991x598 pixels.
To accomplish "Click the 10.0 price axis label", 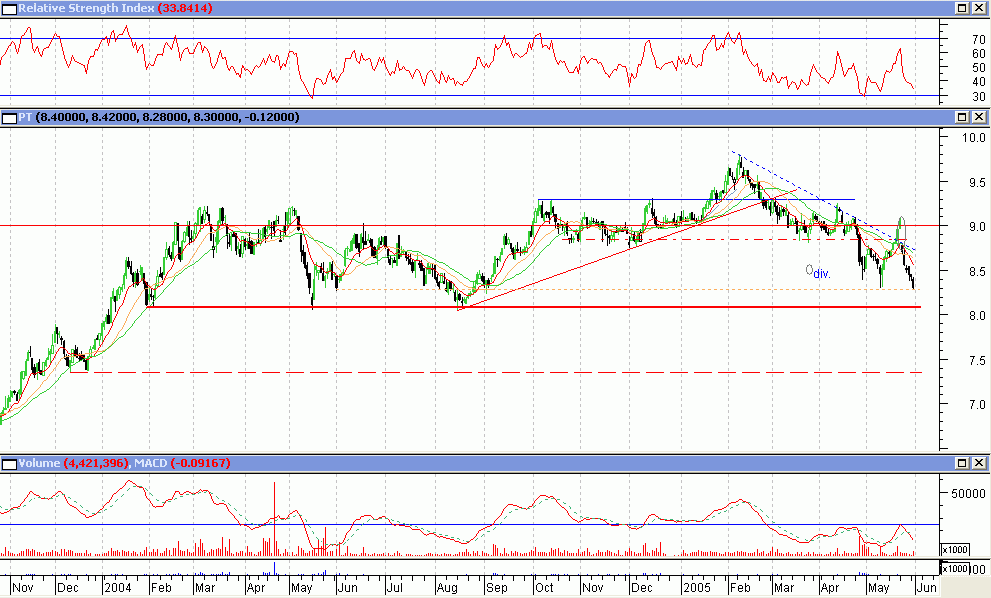I will tap(974, 138).
